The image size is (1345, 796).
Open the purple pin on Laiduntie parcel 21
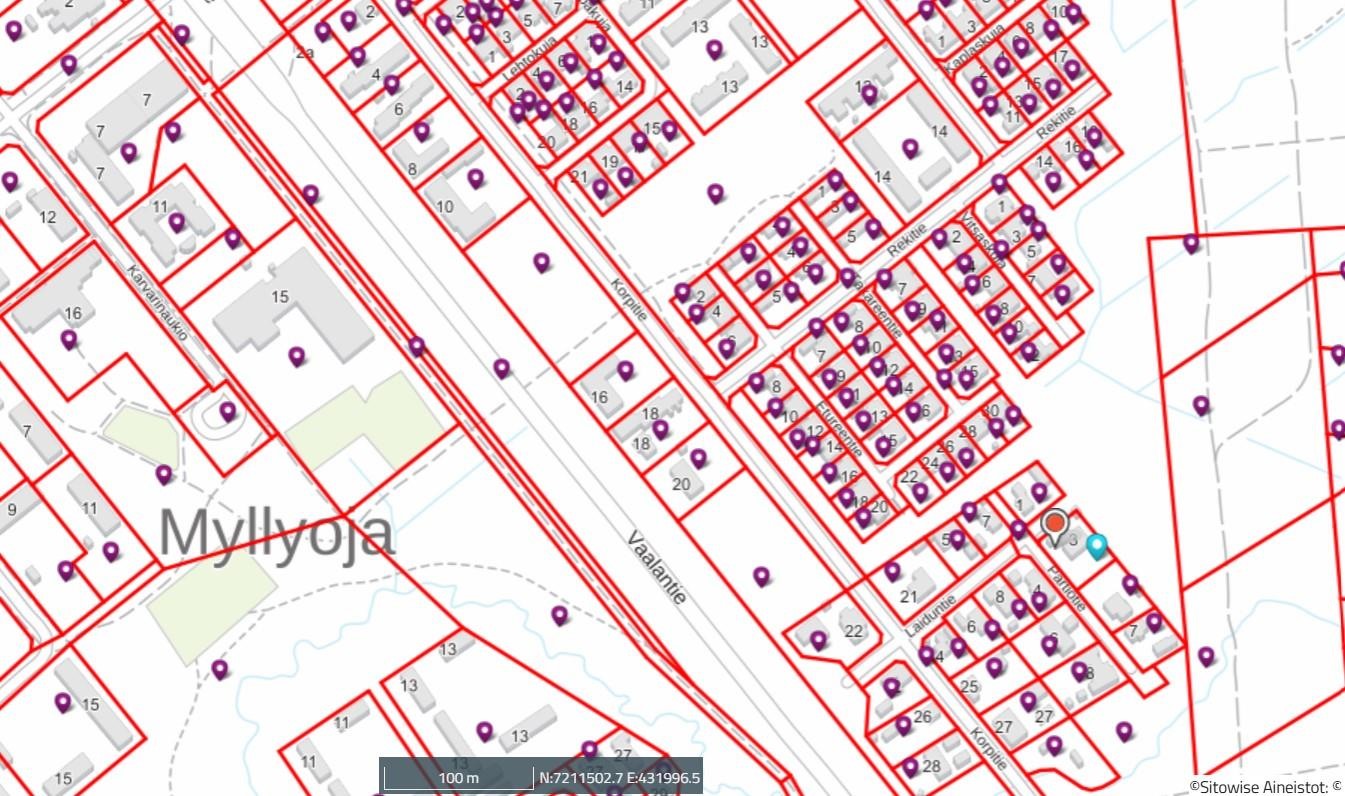tap(892, 571)
